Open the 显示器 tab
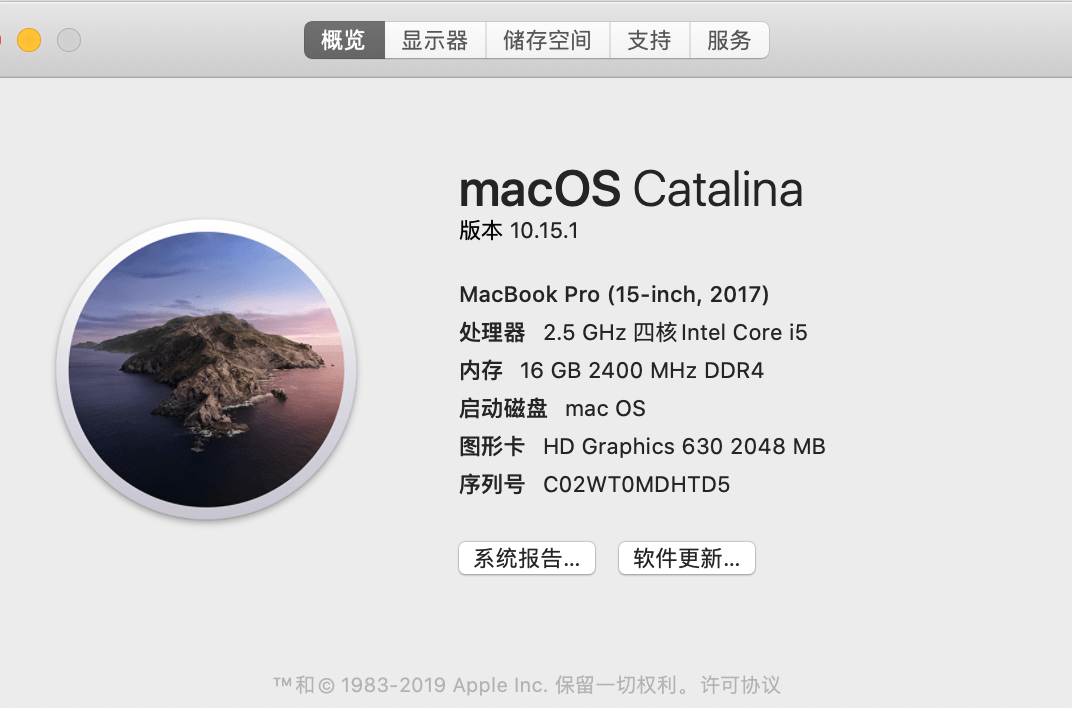The width and height of the screenshot is (1072, 708). tap(435, 40)
